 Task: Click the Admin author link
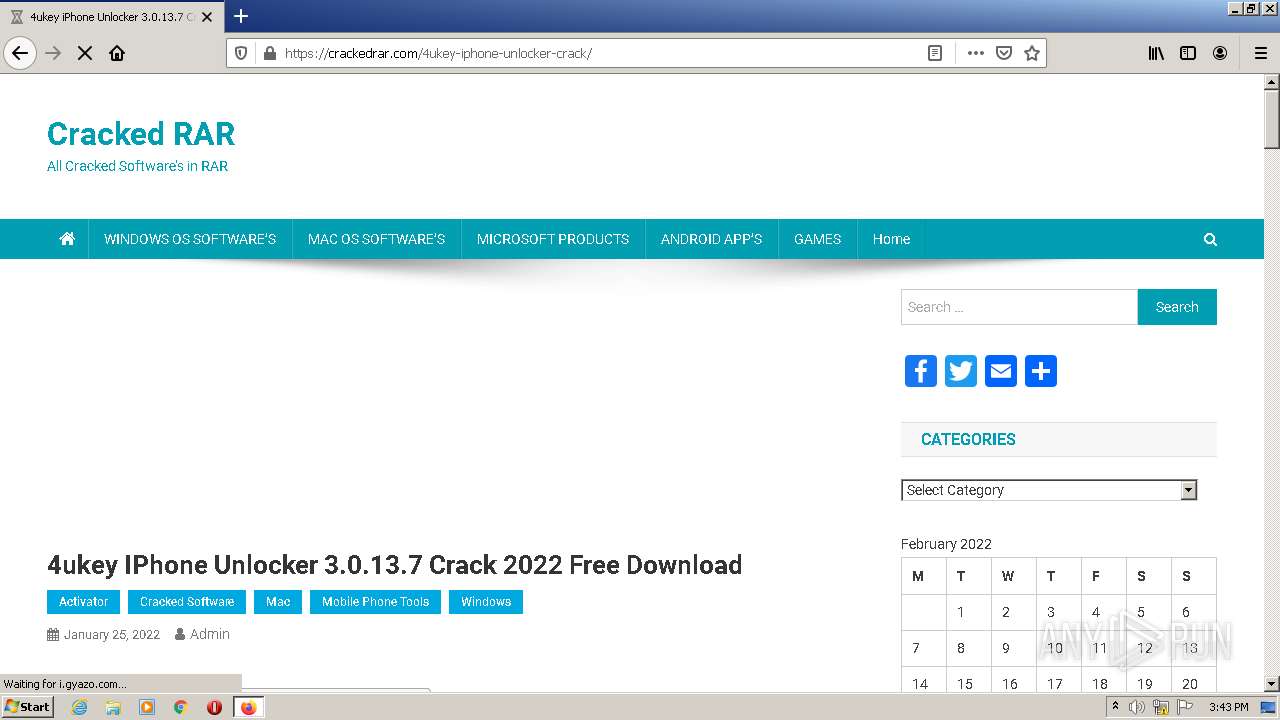click(x=209, y=634)
